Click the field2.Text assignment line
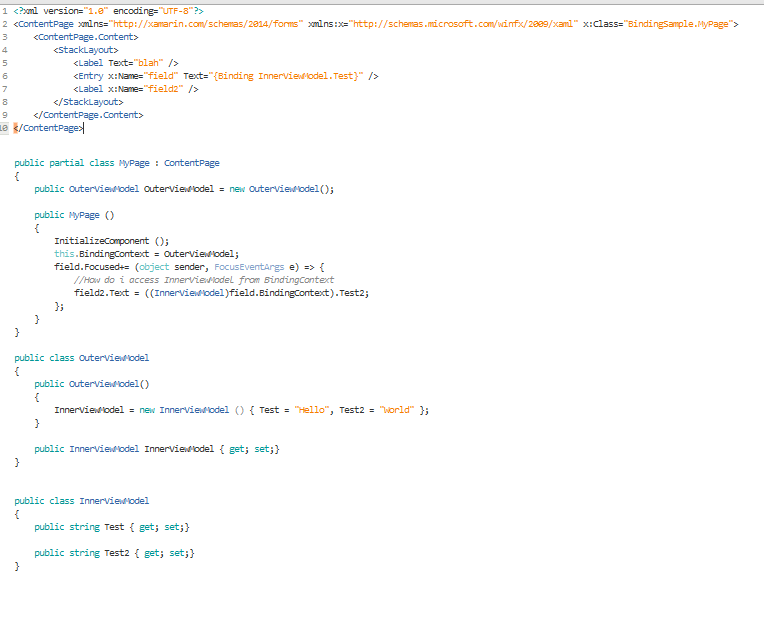 click(x=222, y=293)
